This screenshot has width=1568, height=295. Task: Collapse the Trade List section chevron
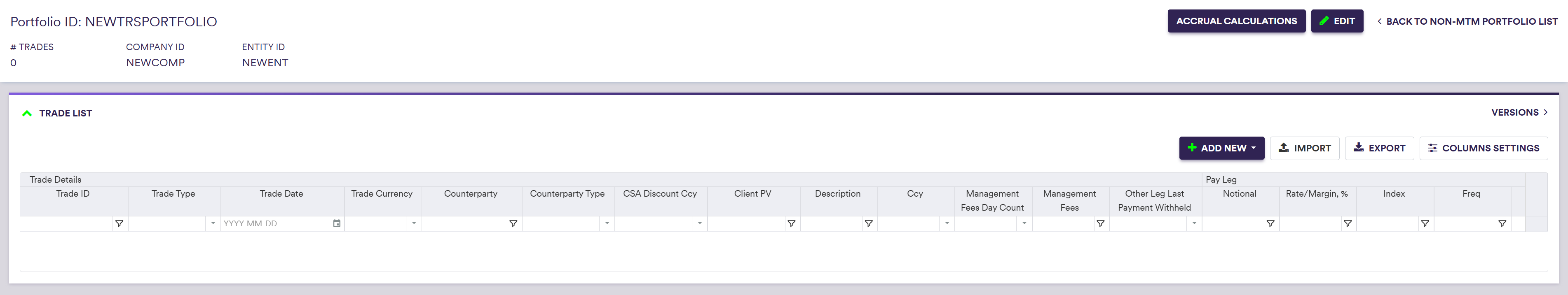[x=27, y=113]
